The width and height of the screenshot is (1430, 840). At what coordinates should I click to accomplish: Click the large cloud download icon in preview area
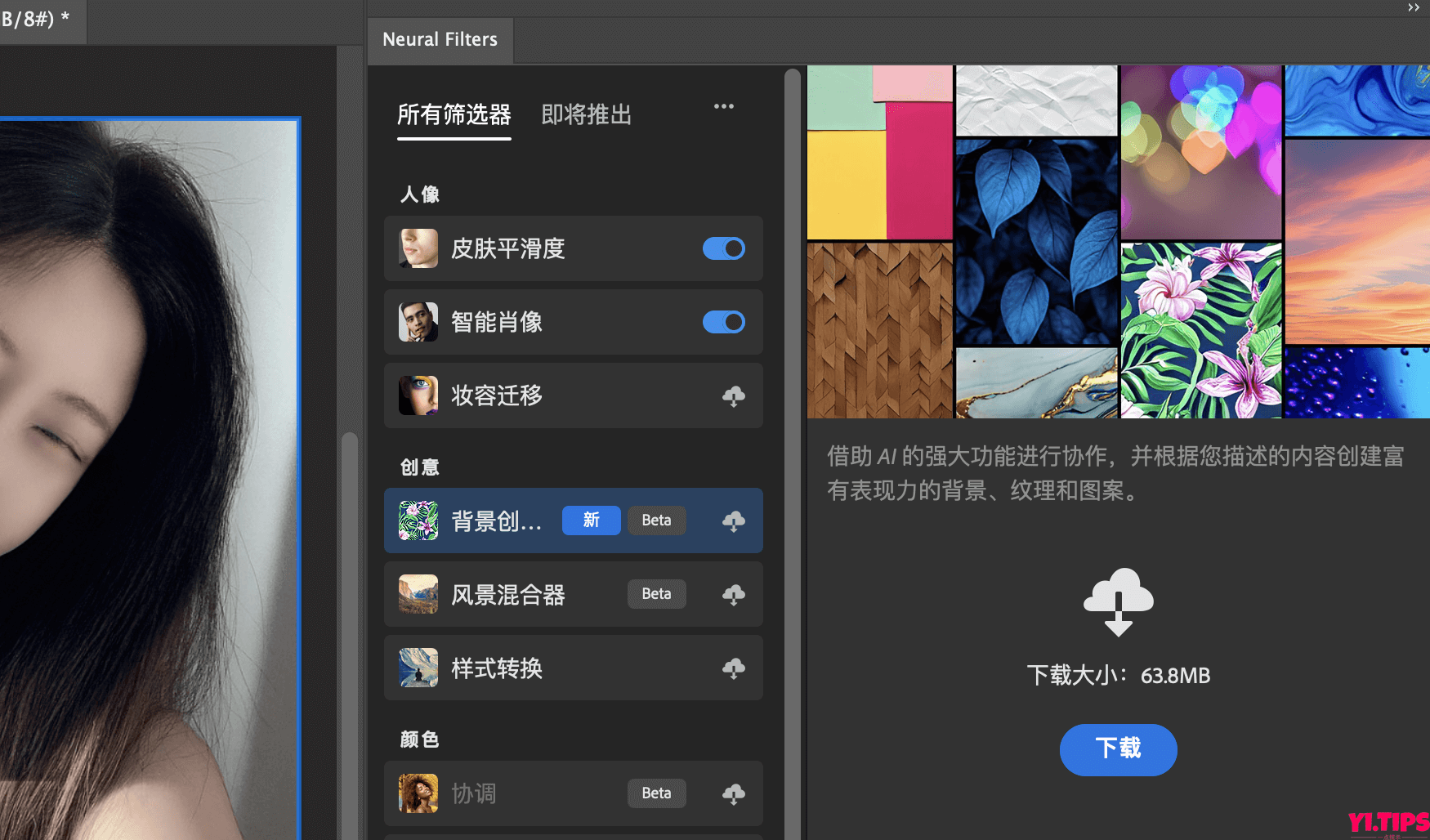coord(1118,602)
